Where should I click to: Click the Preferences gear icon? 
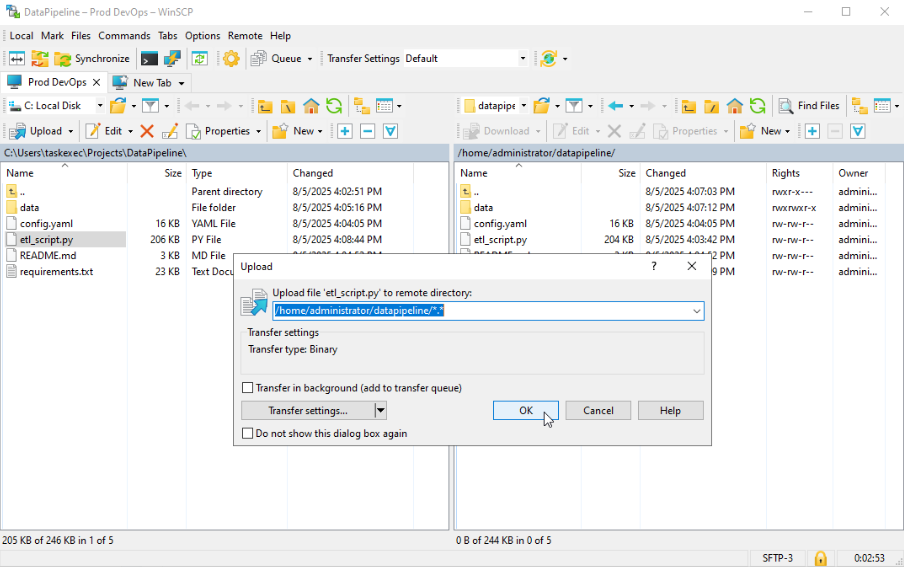pos(231,59)
